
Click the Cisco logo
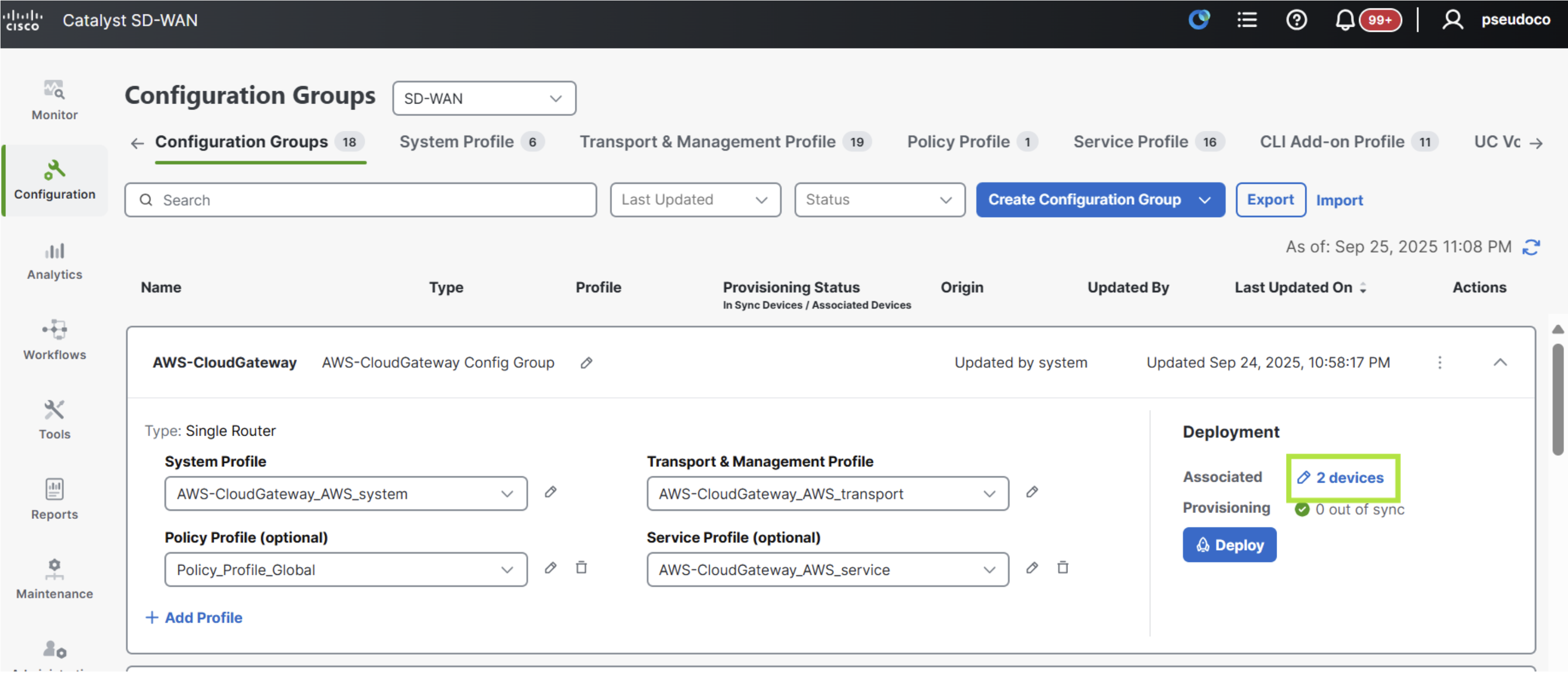coord(23,20)
